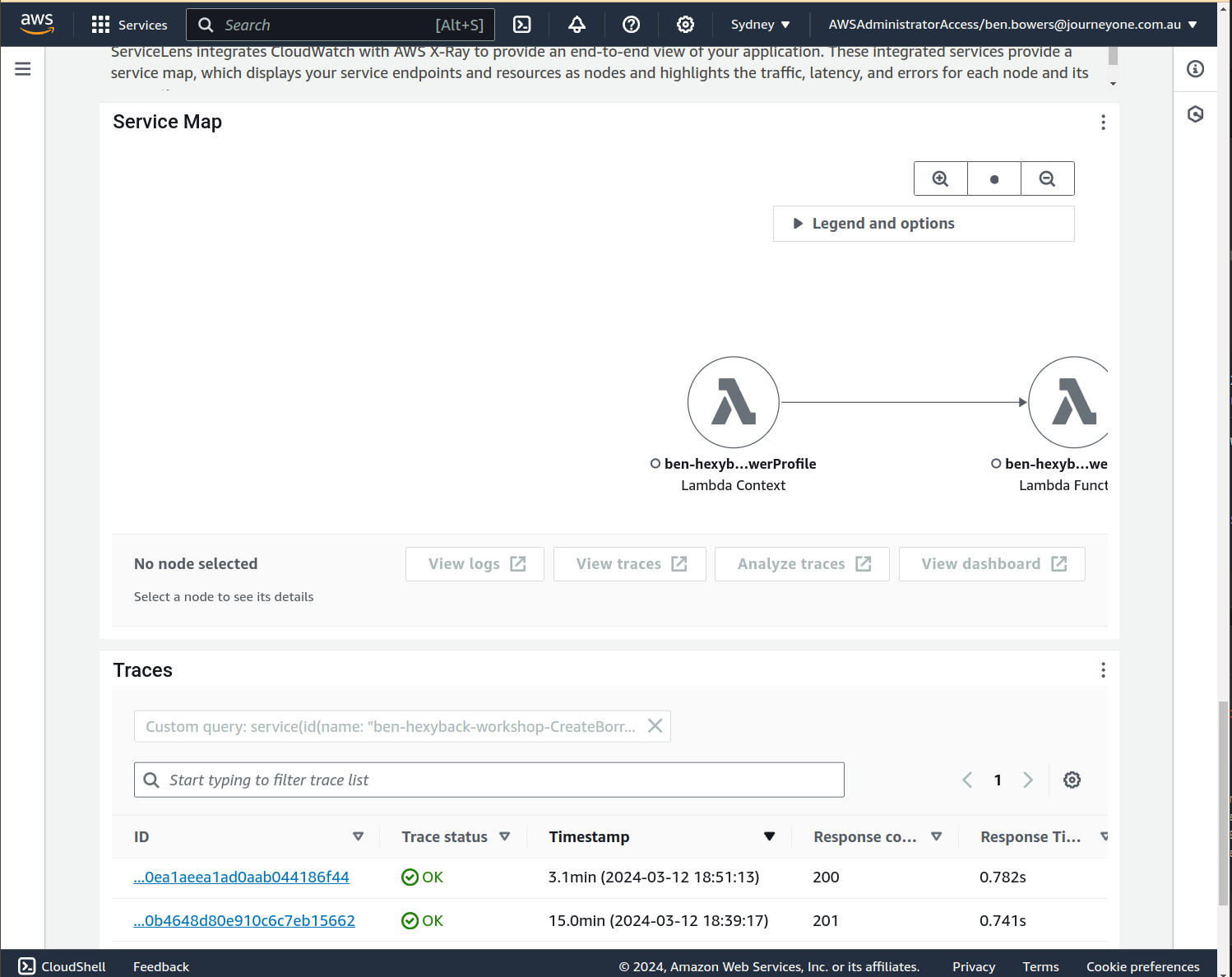Click response time 0.741s
Viewport: 1232px width, 977px height.
(x=1003, y=921)
